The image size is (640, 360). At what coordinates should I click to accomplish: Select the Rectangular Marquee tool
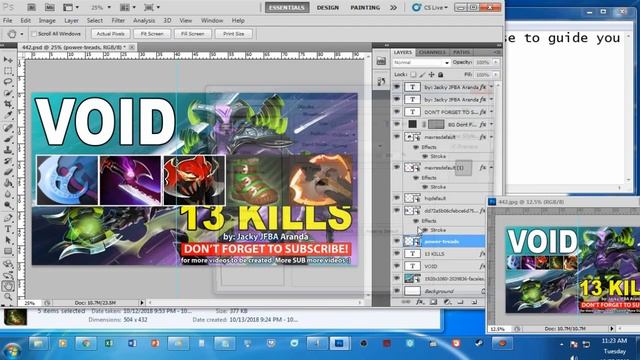click(8, 71)
